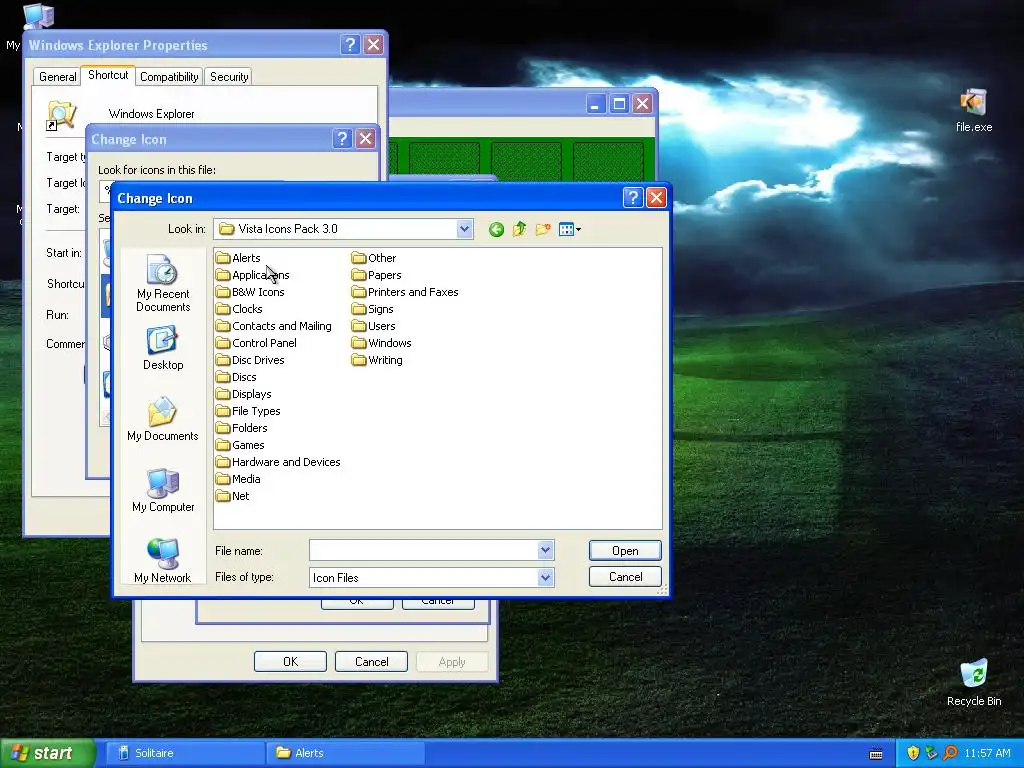Click OK in the bottom properties dialog

(x=291, y=662)
